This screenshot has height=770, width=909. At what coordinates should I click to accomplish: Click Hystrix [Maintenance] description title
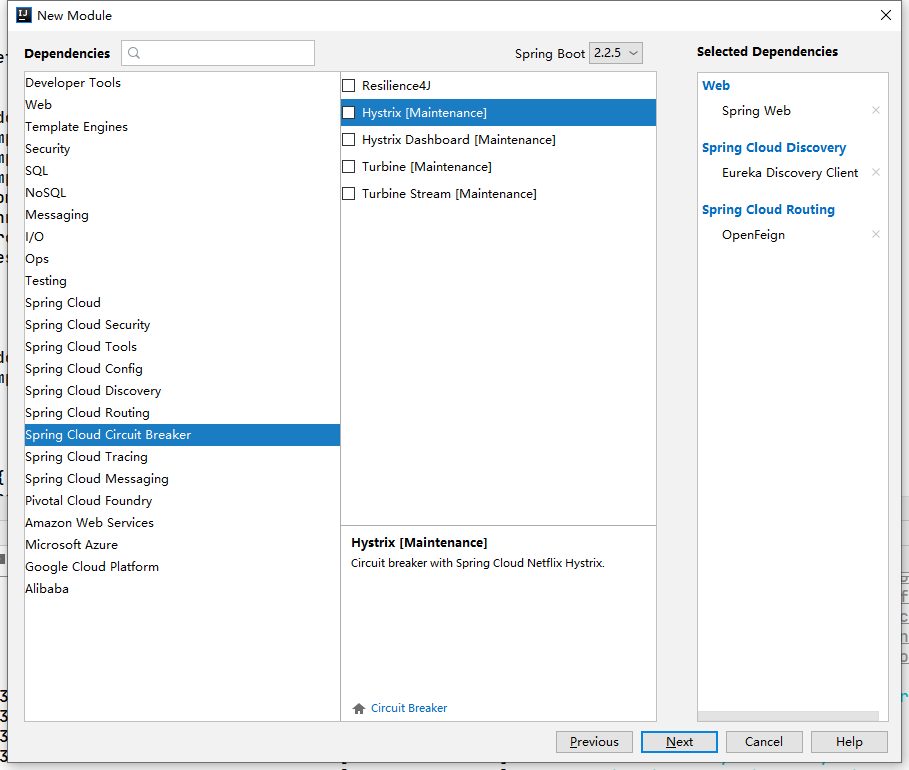(419, 543)
